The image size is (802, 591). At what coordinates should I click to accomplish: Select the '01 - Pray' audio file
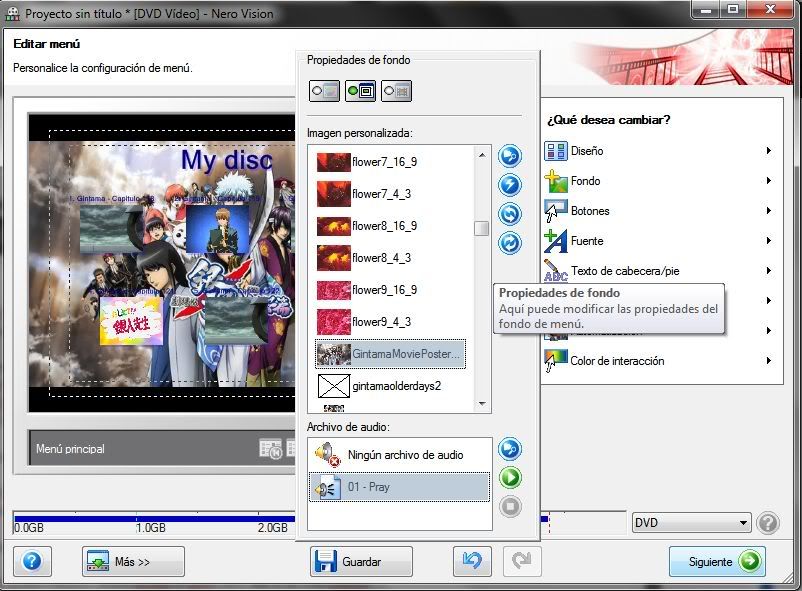click(399, 487)
